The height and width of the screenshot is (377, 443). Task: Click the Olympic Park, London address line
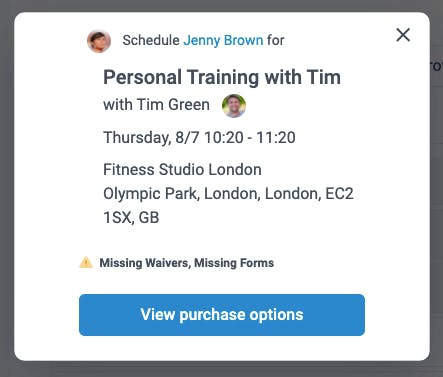tap(228, 194)
